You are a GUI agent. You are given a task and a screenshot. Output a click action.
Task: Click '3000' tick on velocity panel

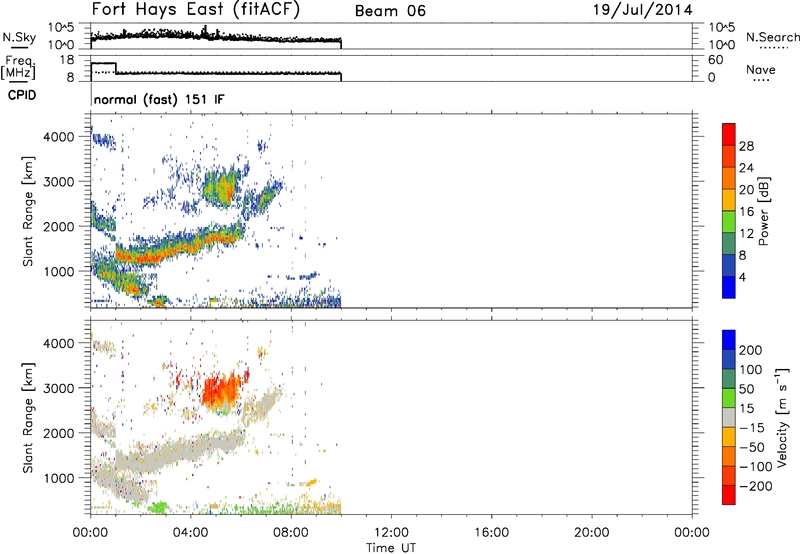[58, 388]
